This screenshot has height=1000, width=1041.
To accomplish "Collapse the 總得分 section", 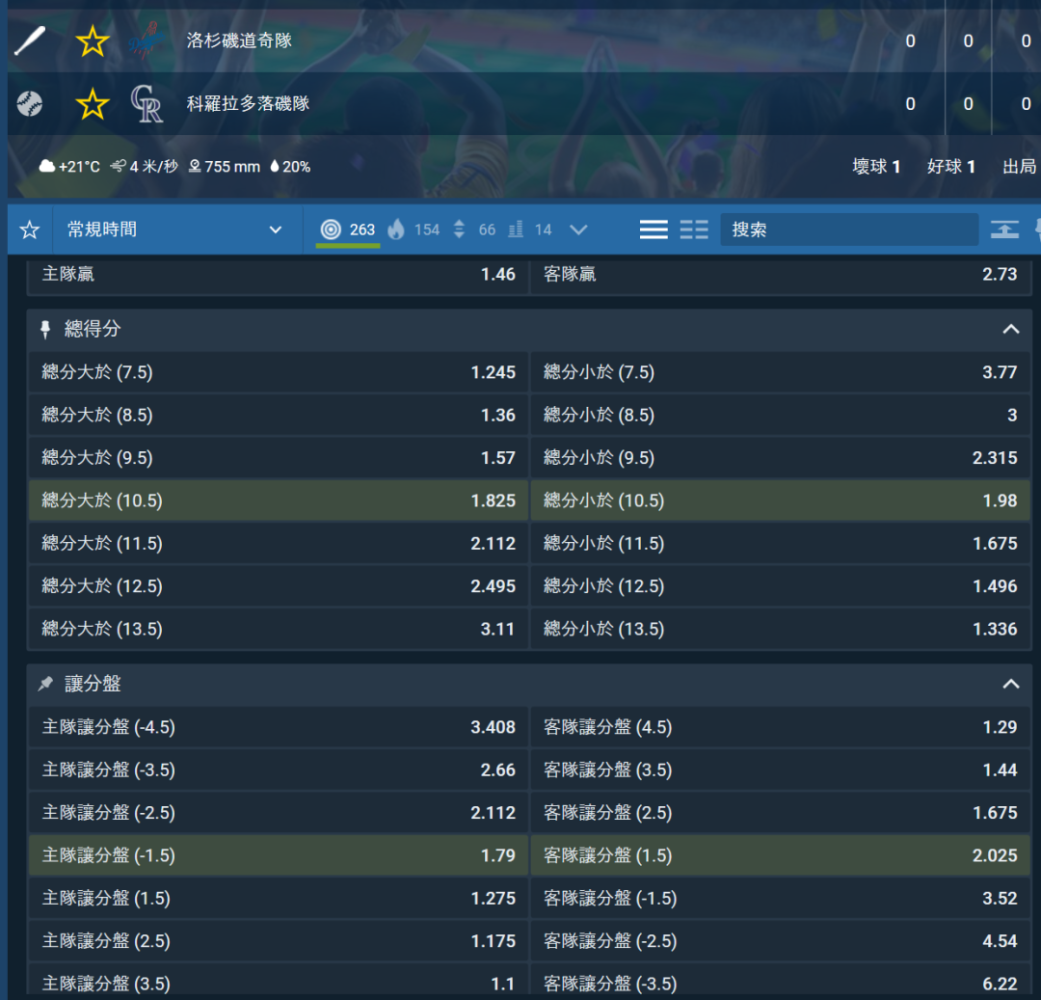I will tap(1011, 329).
